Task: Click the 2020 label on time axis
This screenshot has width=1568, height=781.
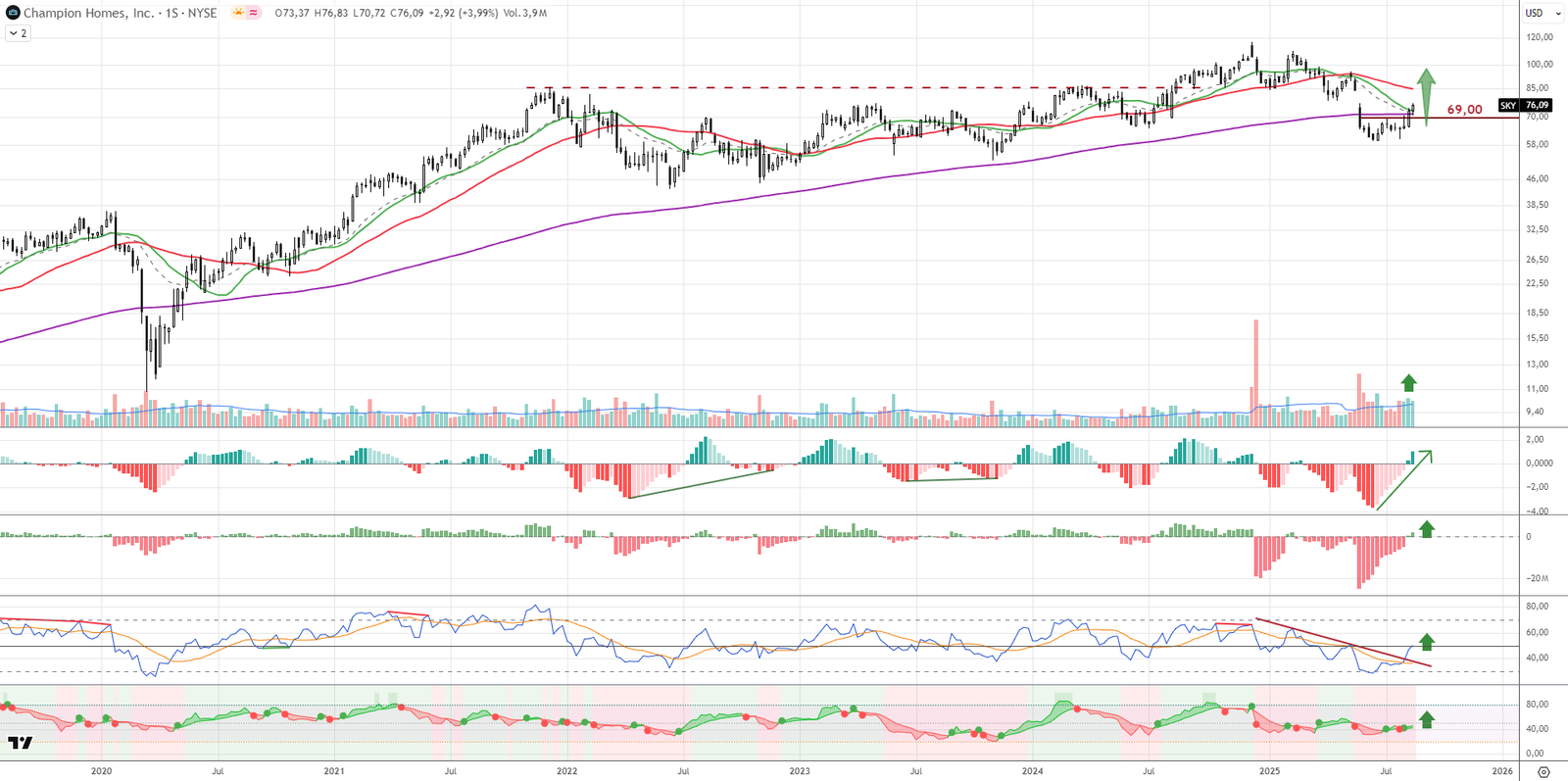Action: [x=101, y=771]
